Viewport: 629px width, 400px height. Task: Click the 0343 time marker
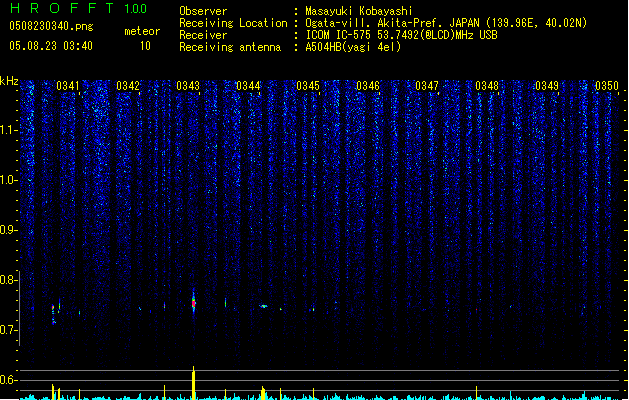click(188, 86)
